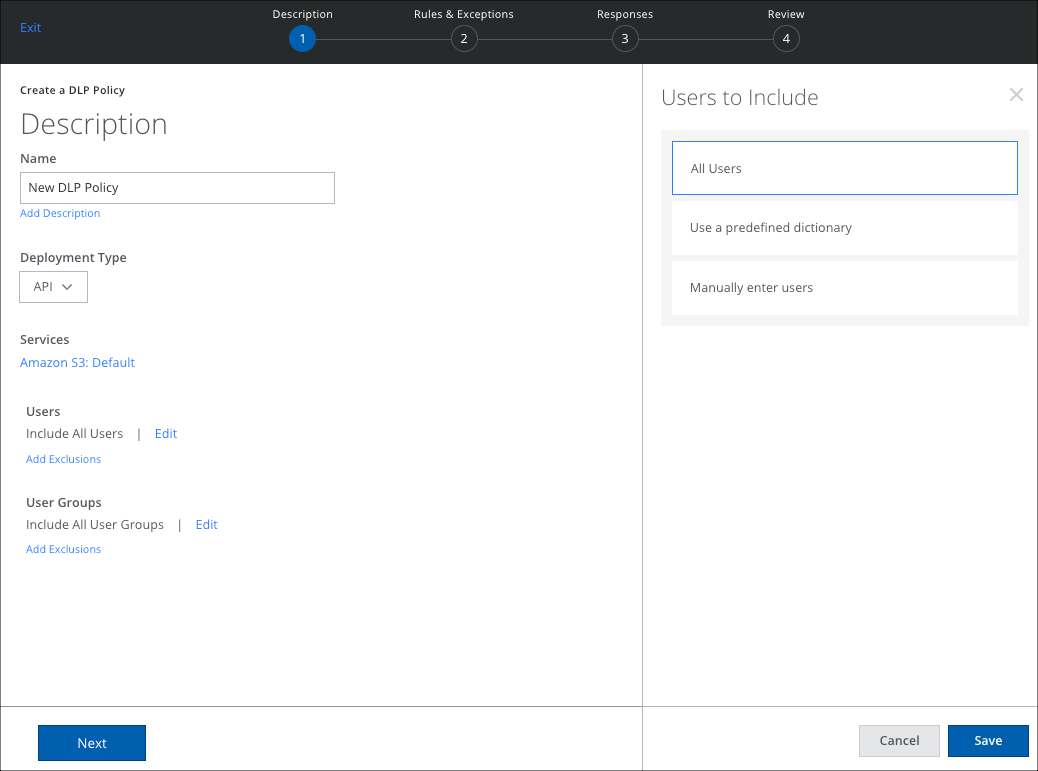Jump to step 2 Rules & Exceptions
This screenshot has width=1038, height=771.
464,39
